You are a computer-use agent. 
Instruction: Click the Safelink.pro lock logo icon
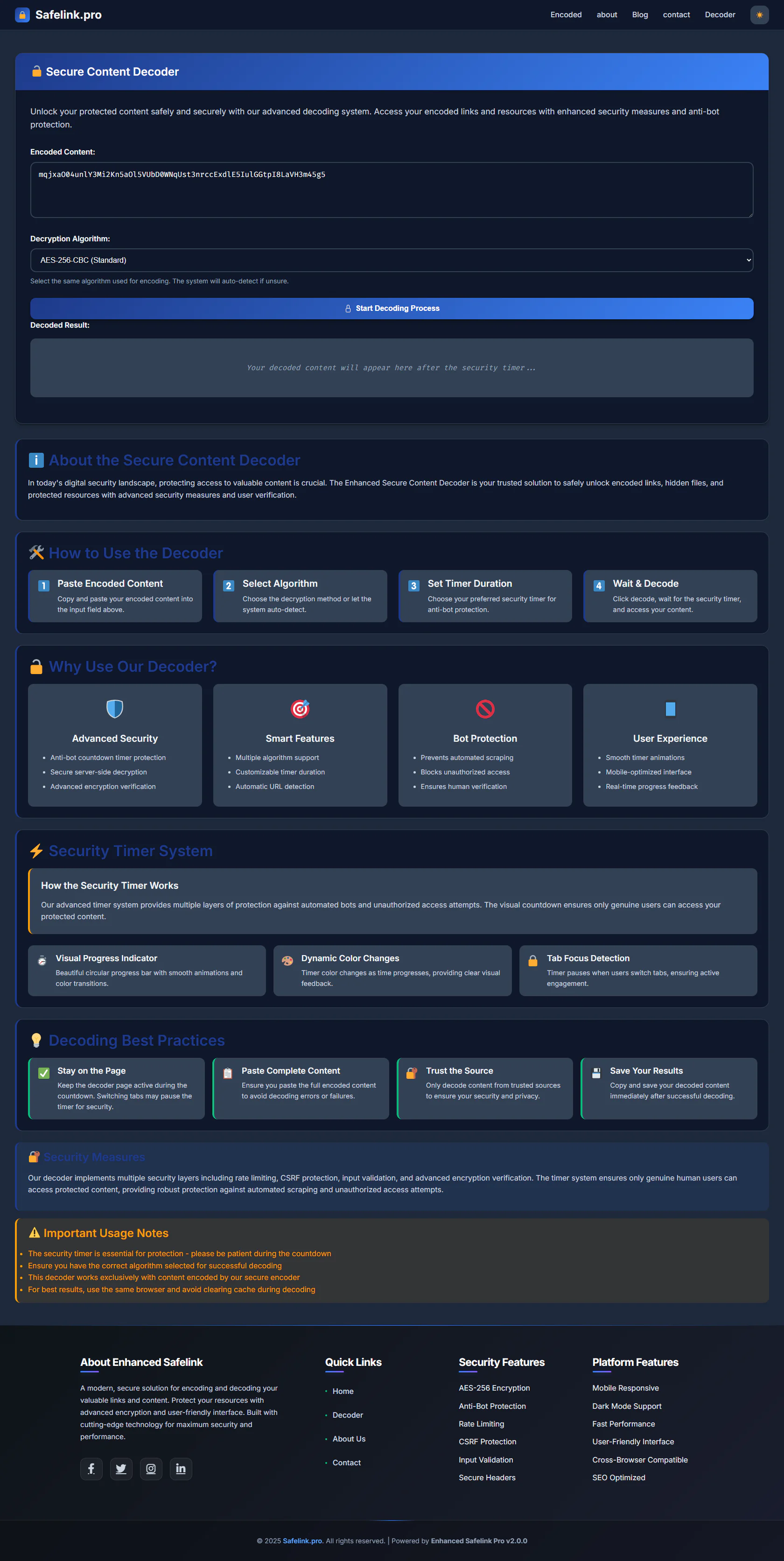tap(22, 14)
